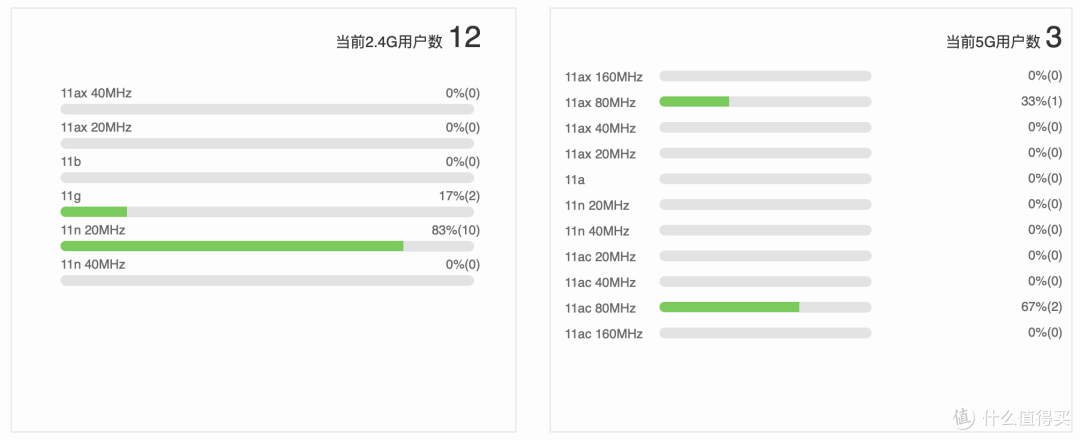Click the 11n 40MHz bar in 2.4G panel
This screenshot has width=1080, height=440.
(267, 280)
